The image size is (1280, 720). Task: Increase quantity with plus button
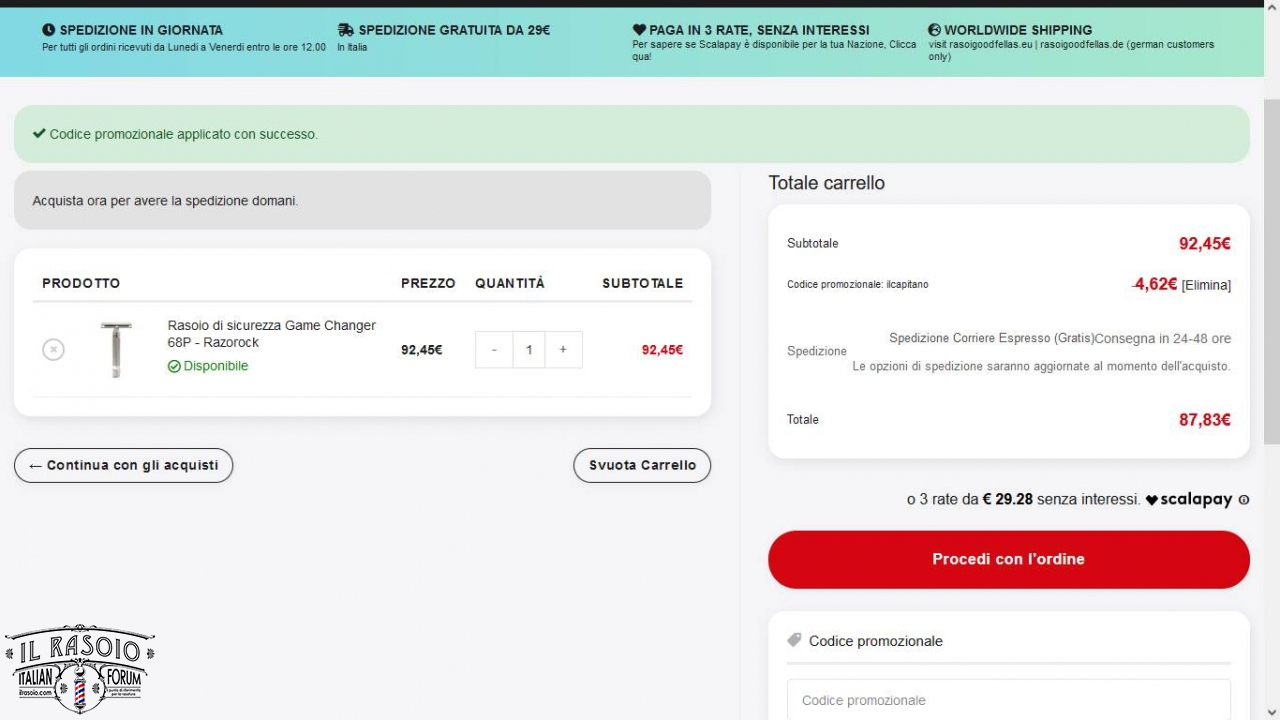coord(563,350)
